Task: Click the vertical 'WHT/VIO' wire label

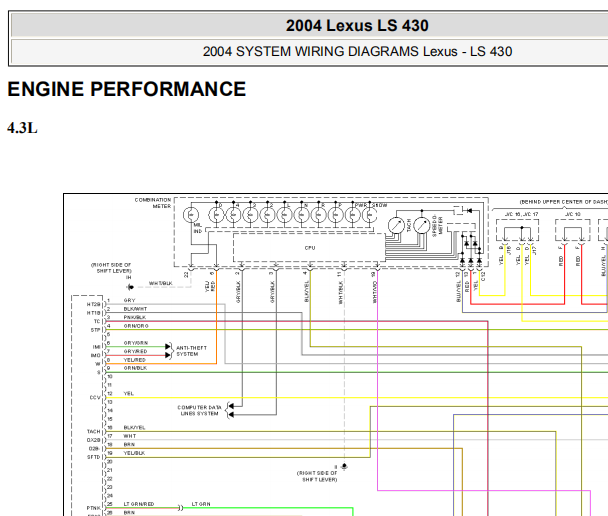Action: pos(375,292)
